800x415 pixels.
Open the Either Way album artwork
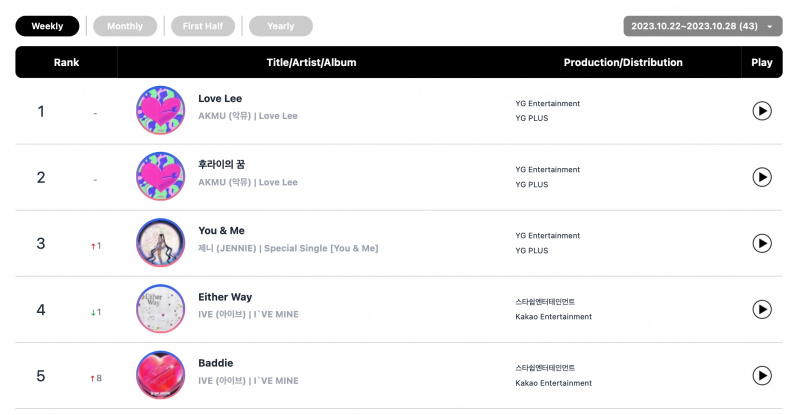[161, 309]
